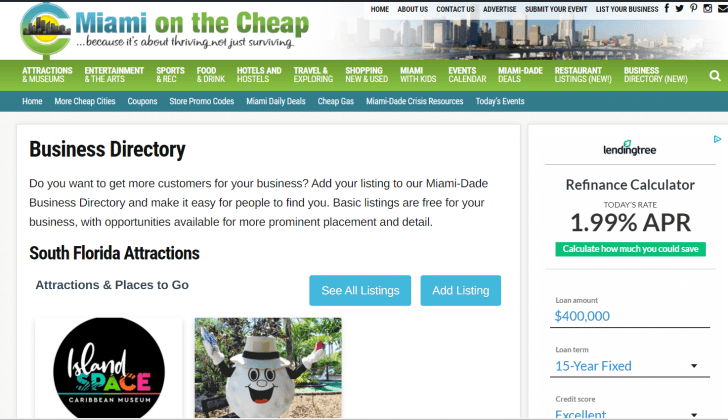Click the See All Listings button
This screenshot has width=728, height=420.
[360, 291]
